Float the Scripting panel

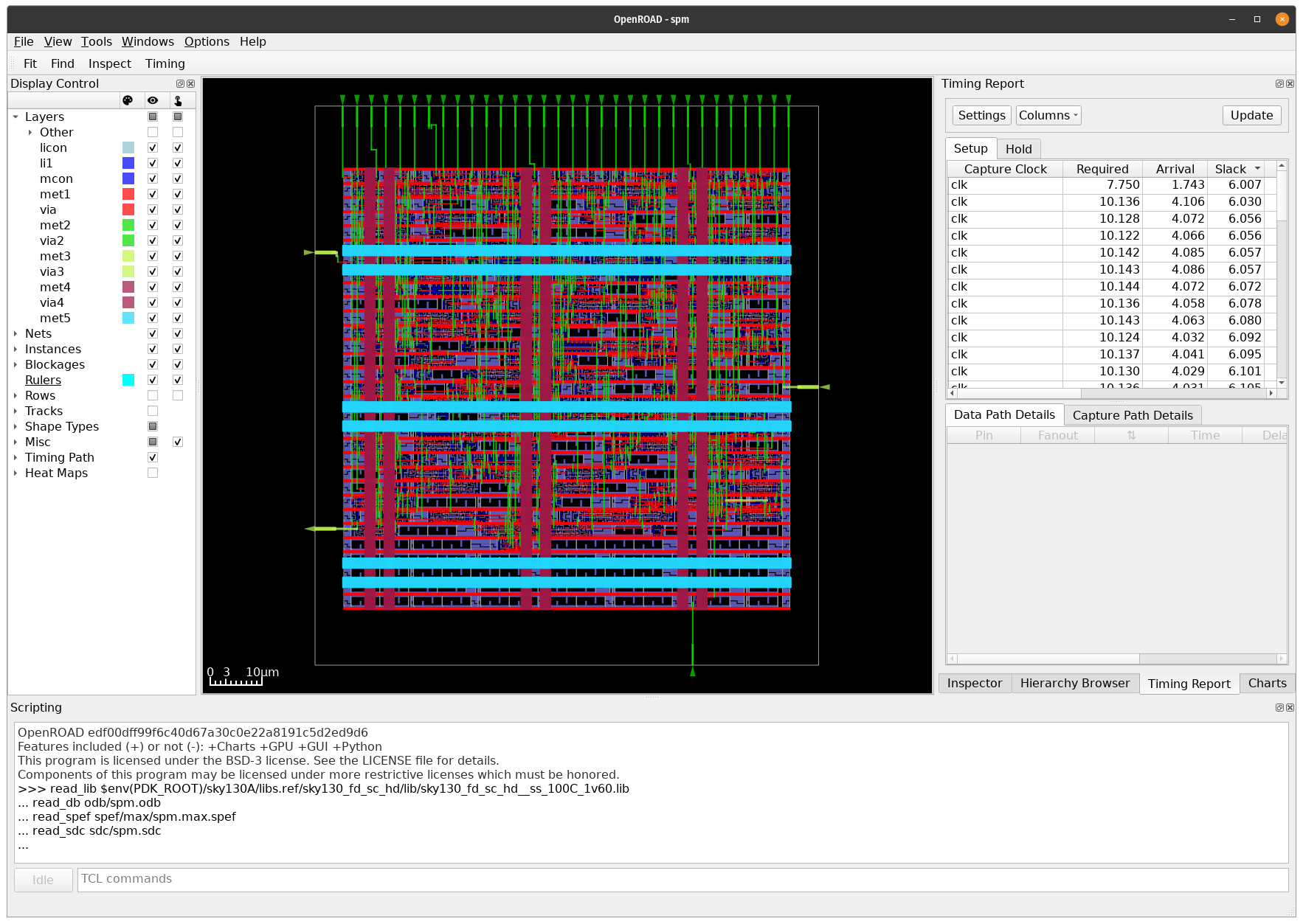tap(1279, 707)
